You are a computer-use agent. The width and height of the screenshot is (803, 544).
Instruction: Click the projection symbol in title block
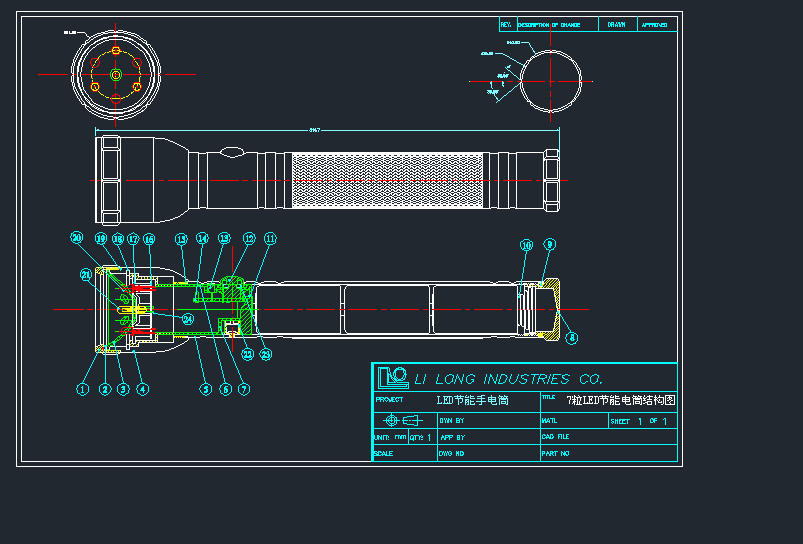(x=404, y=421)
